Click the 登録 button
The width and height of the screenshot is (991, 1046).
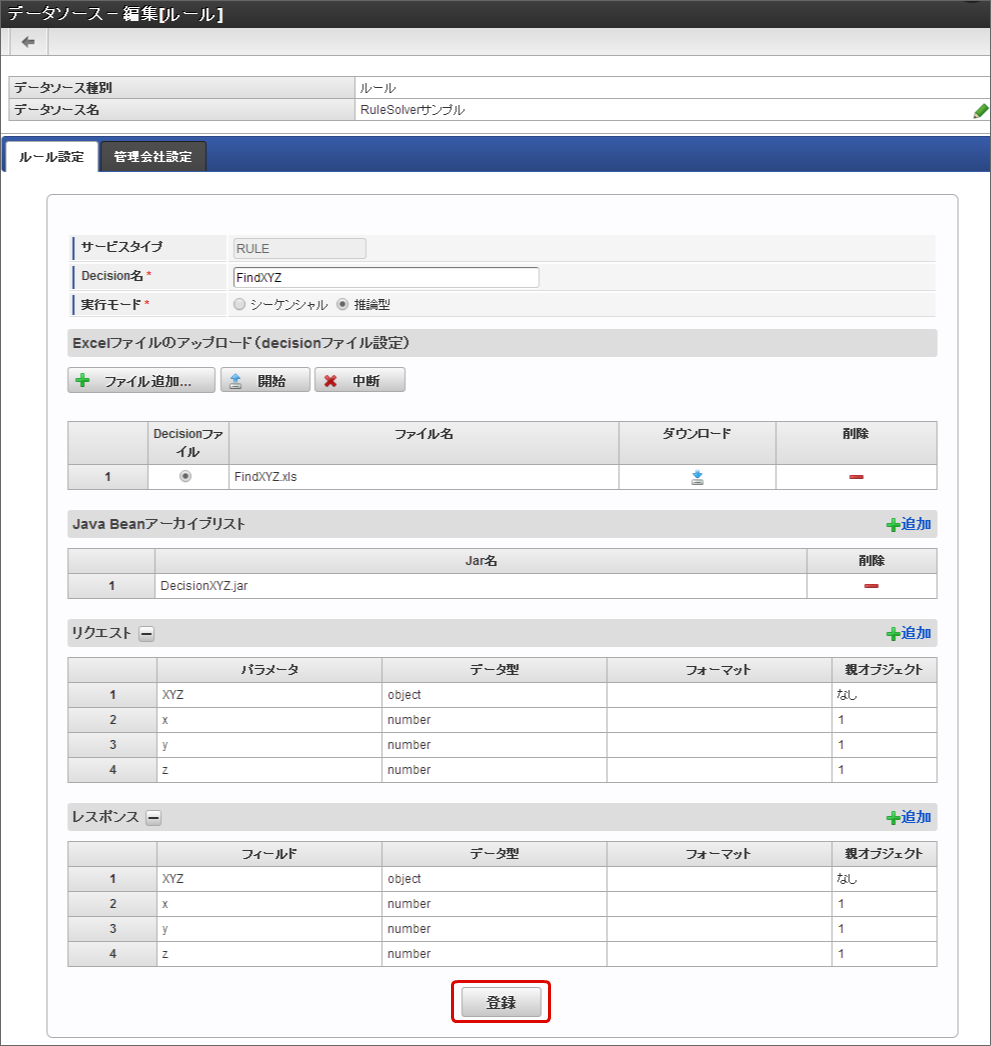pos(501,1002)
